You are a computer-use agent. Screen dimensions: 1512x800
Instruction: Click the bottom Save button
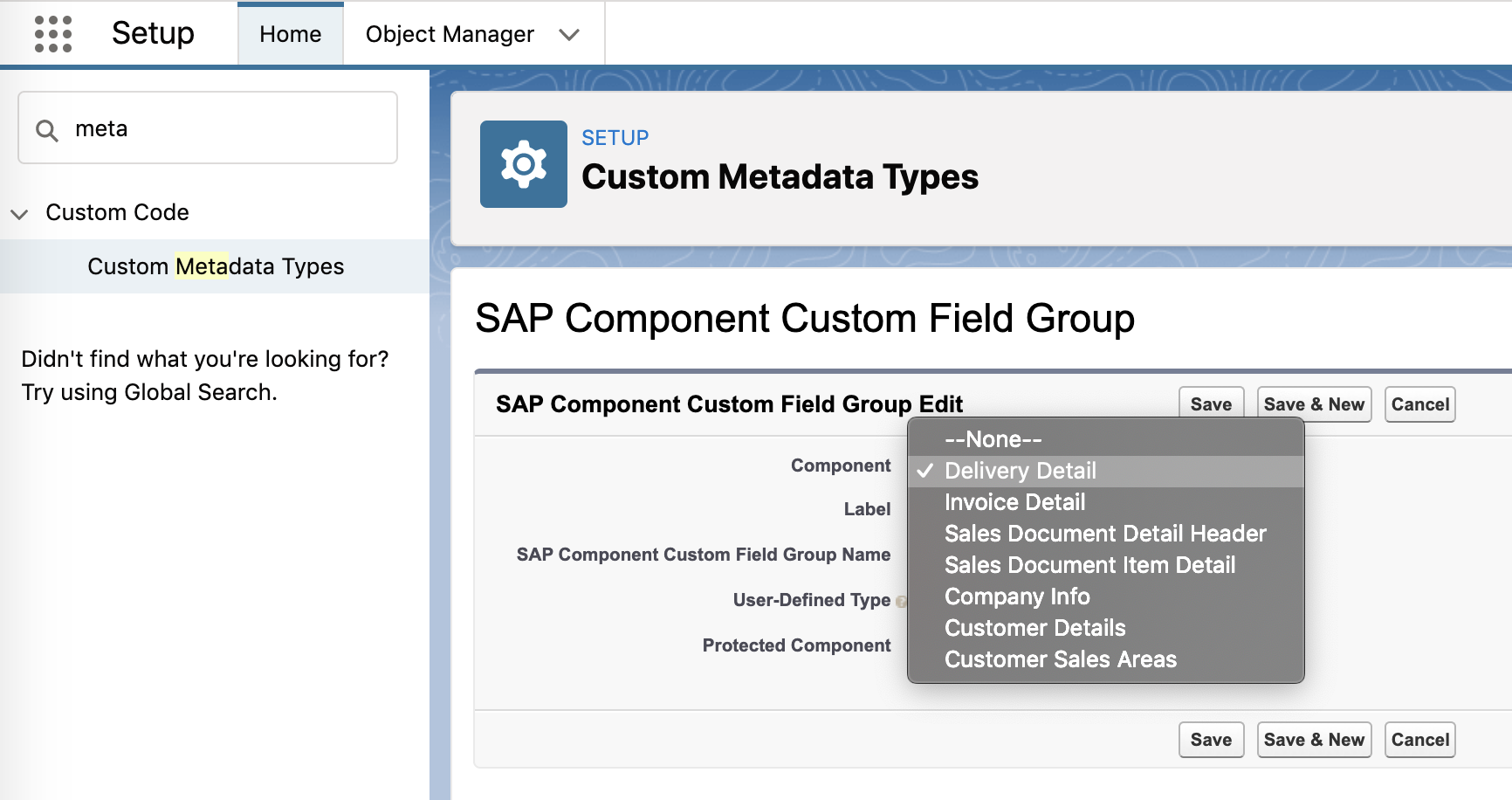(1211, 740)
